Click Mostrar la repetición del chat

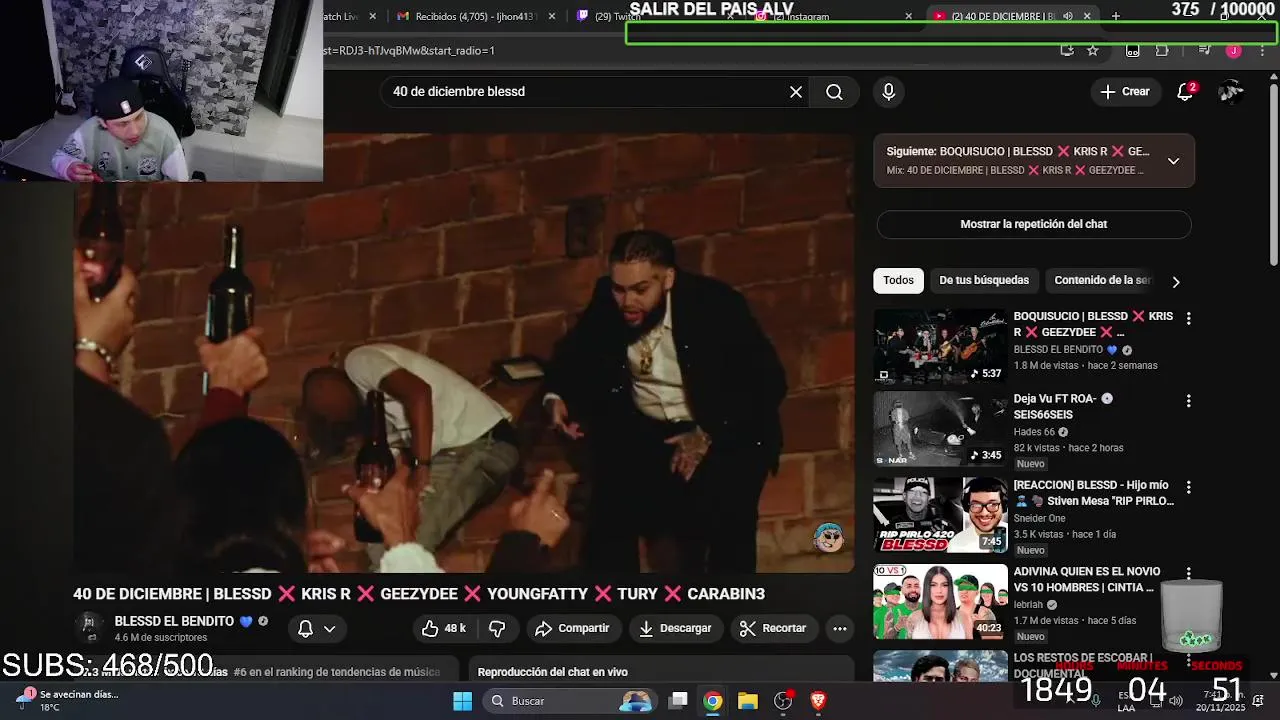click(1034, 224)
